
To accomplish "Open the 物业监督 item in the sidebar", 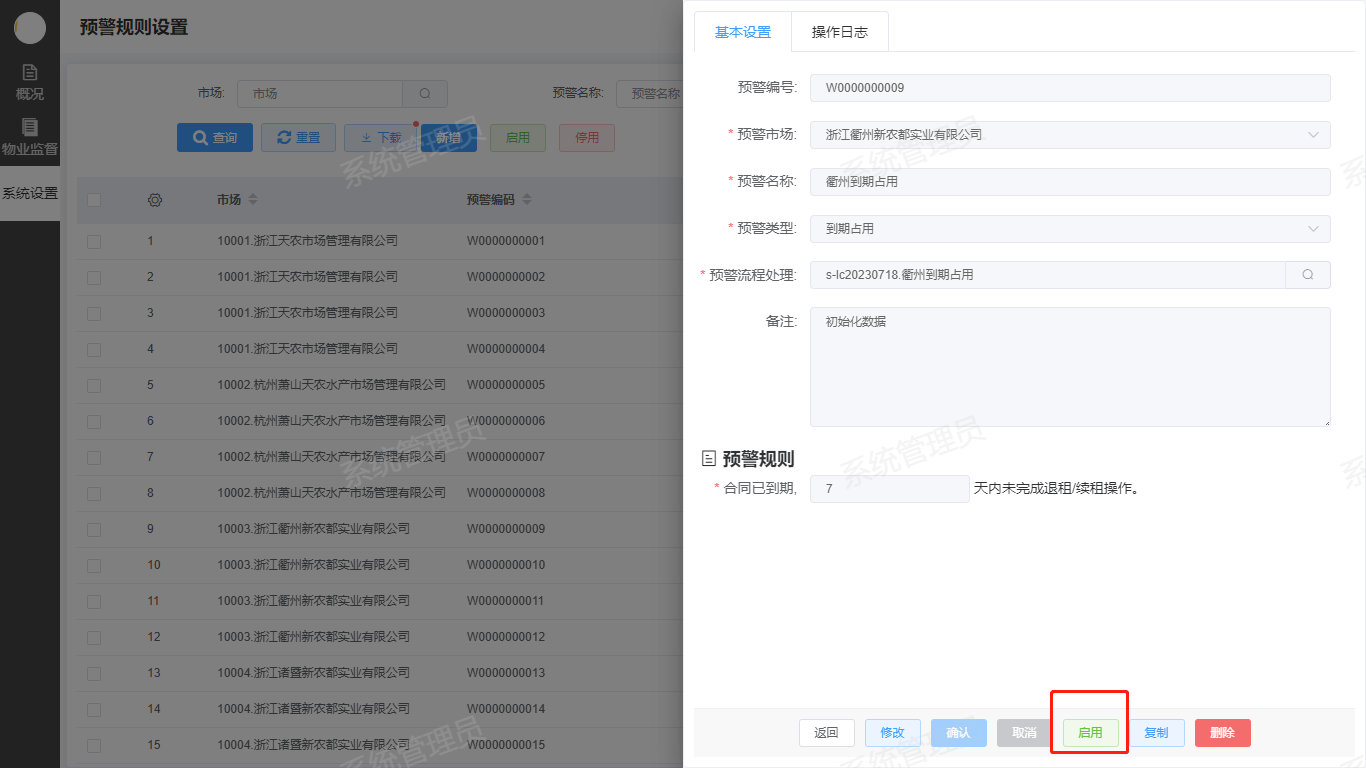I will [x=30, y=138].
